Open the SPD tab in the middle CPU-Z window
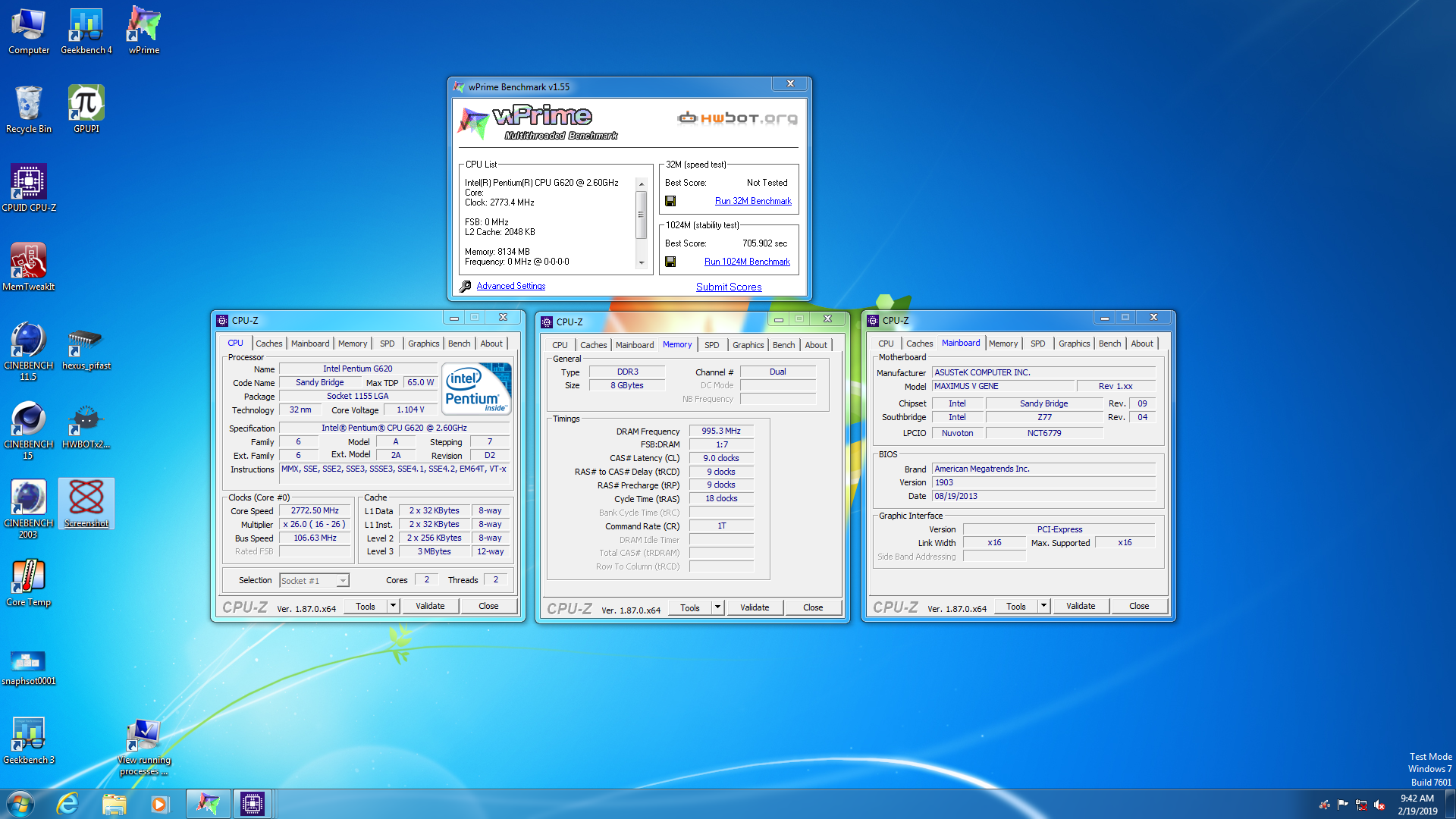Viewport: 1456px width, 819px height. (711, 345)
